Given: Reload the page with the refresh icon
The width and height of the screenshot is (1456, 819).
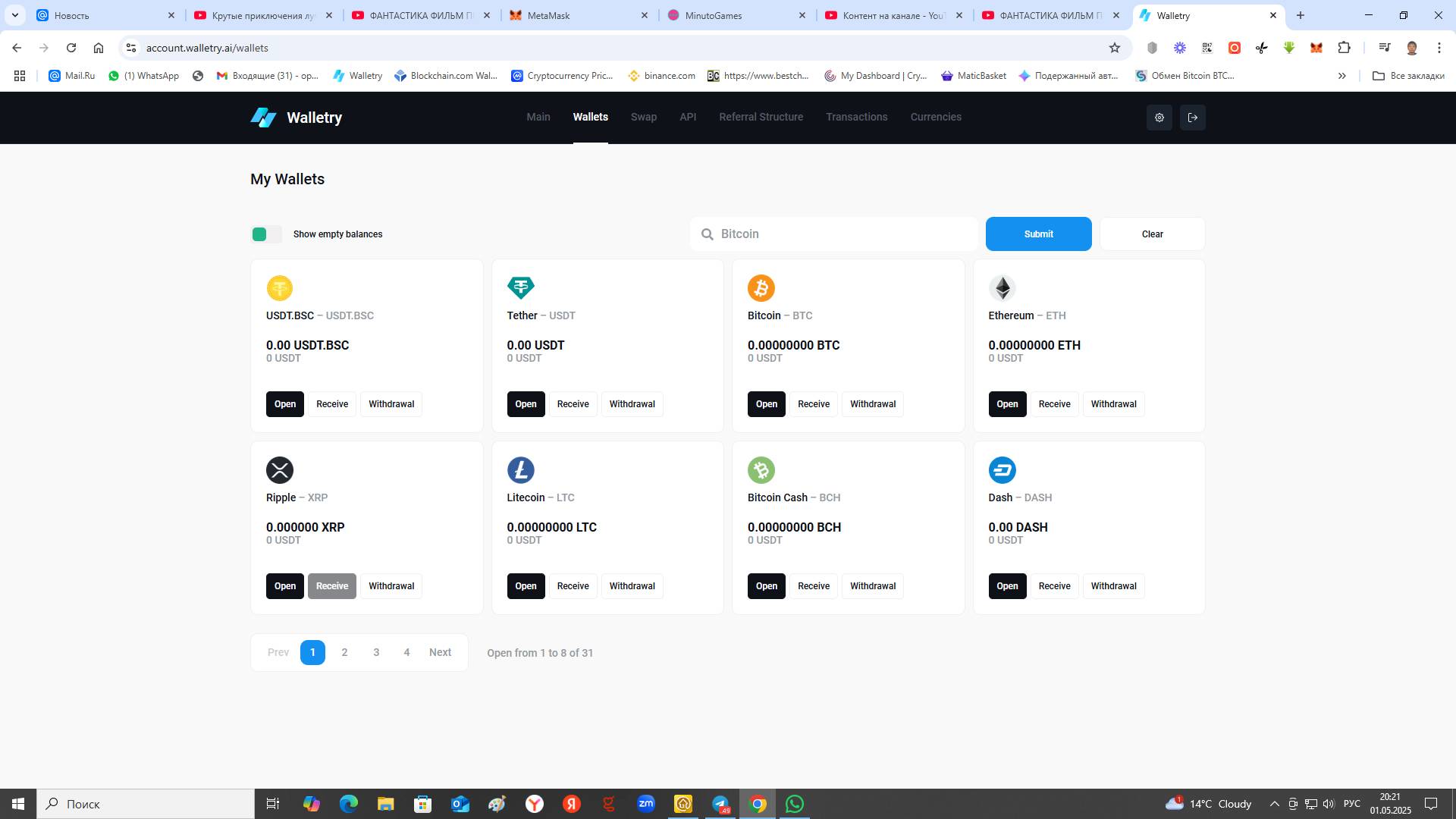Looking at the screenshot, I should coord(71,48).
